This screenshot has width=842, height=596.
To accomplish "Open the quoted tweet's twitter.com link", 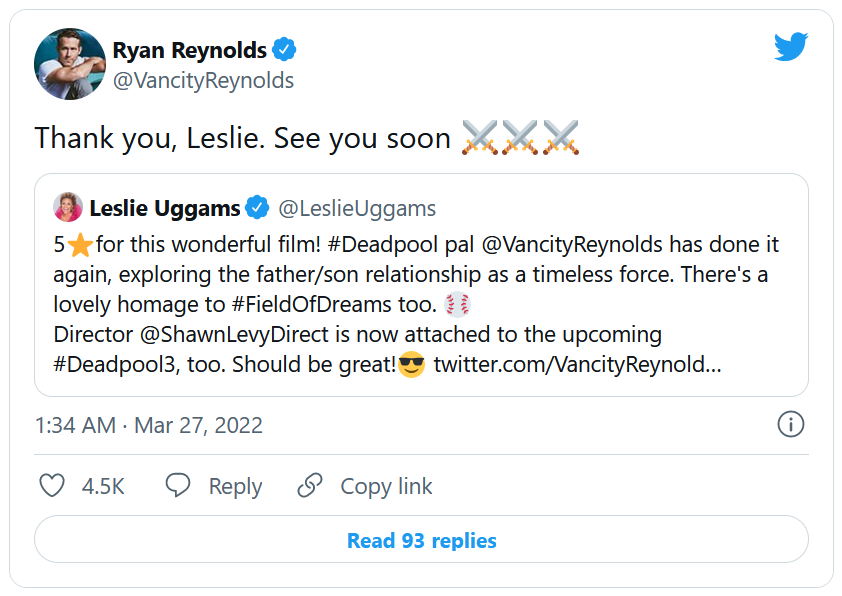I will (577, 364).
